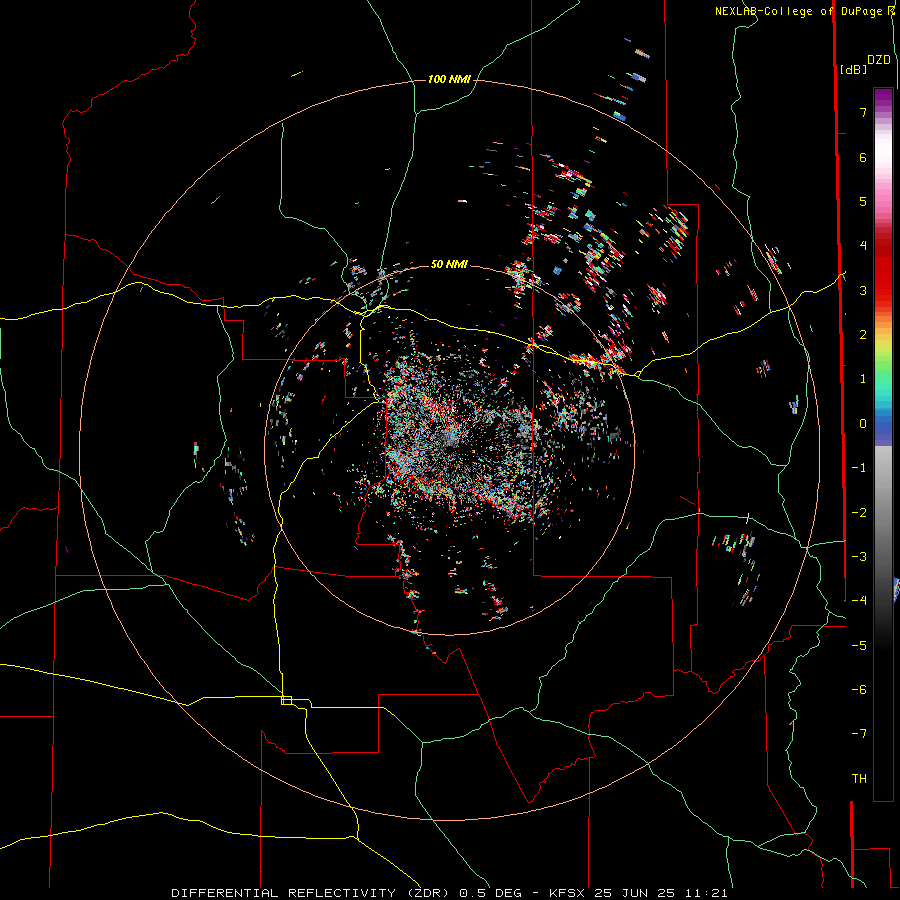Click the -5 value on the dB scale
This screenshot has height=900, width=900.
coord(859,646)
